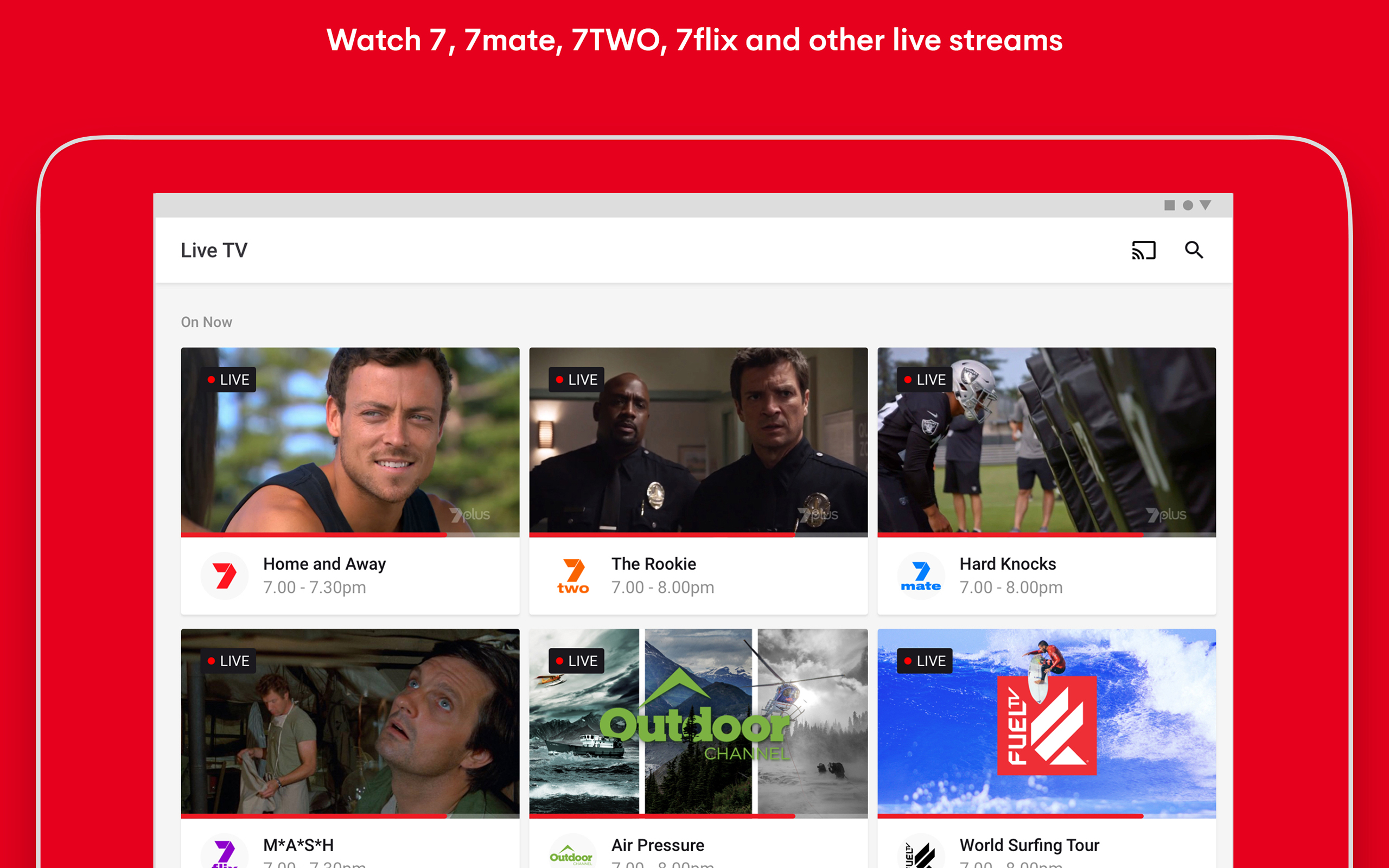Open search with the magnifier icon
Viewport: 1389px width, 868px height.
point(1194,250)
